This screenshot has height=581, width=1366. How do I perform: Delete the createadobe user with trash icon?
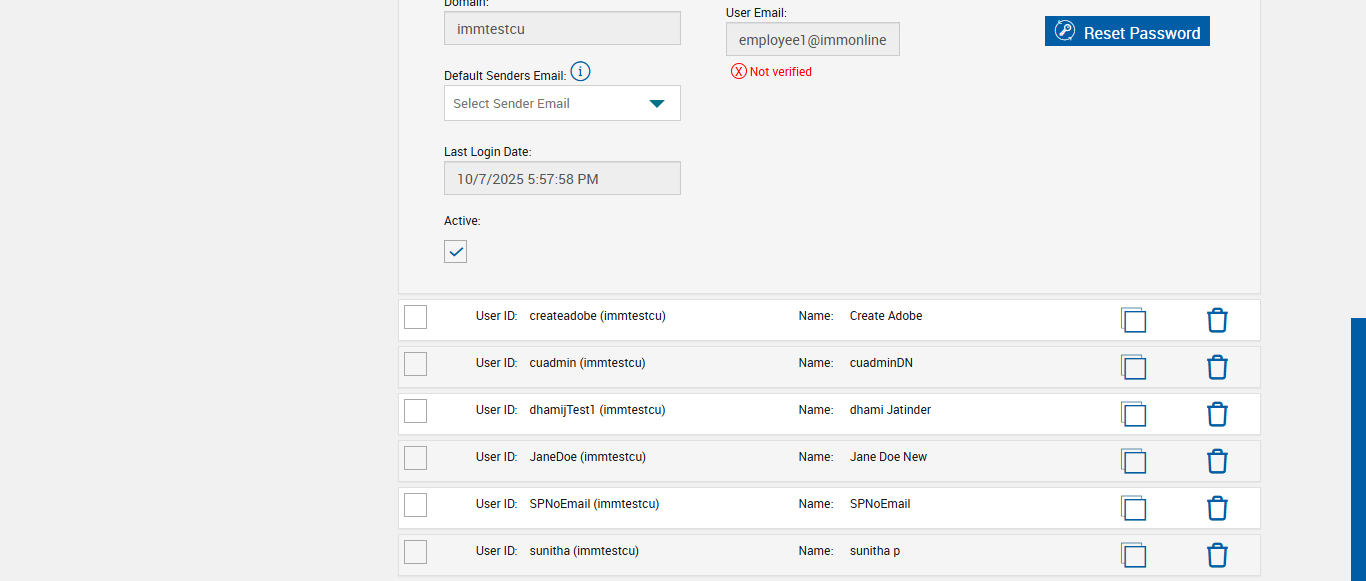pos(1216,320)
